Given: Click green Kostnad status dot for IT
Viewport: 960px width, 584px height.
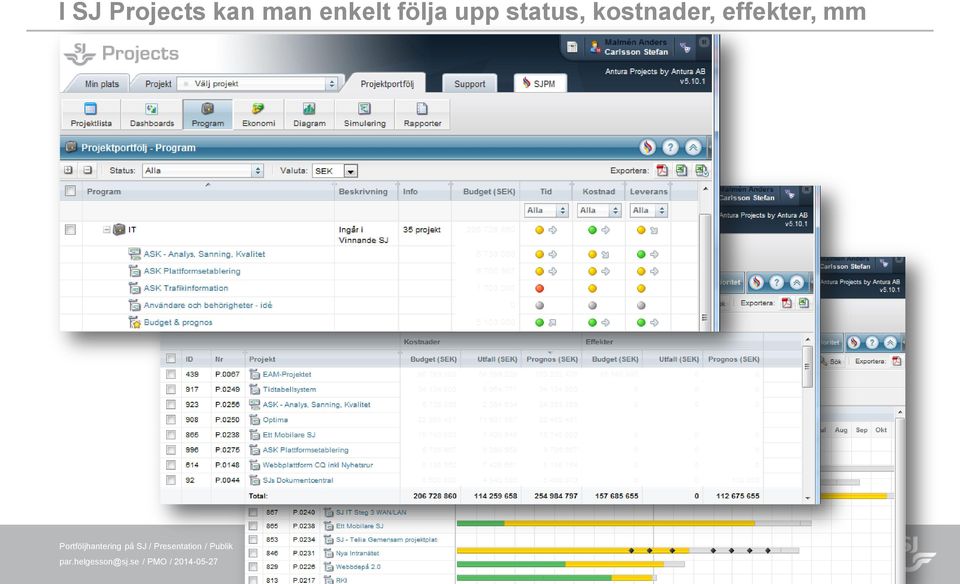Looking at the screenshot, I should coord(592,230).
